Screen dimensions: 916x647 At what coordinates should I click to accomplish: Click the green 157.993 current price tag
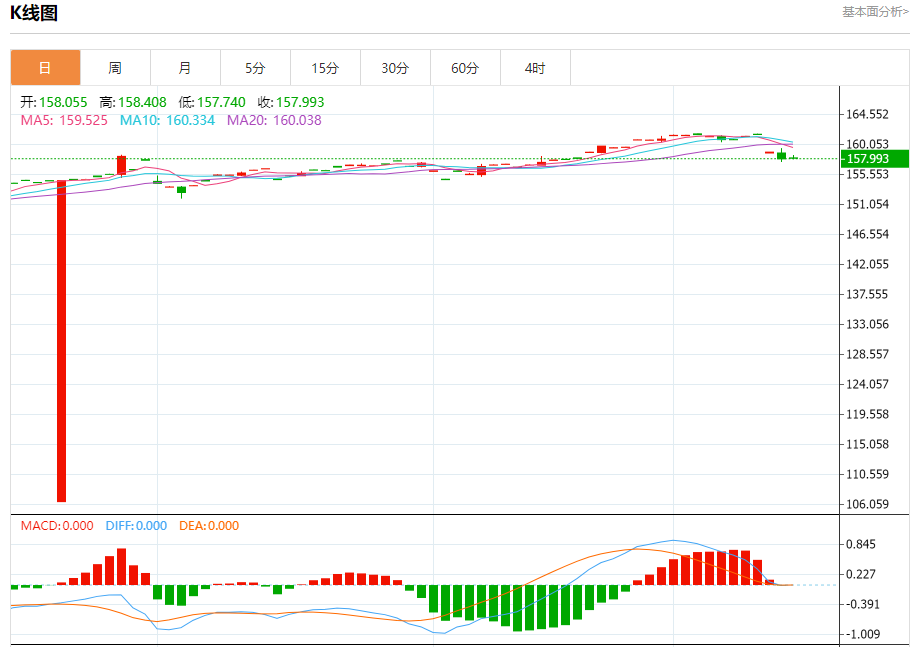tap(873, 159)
